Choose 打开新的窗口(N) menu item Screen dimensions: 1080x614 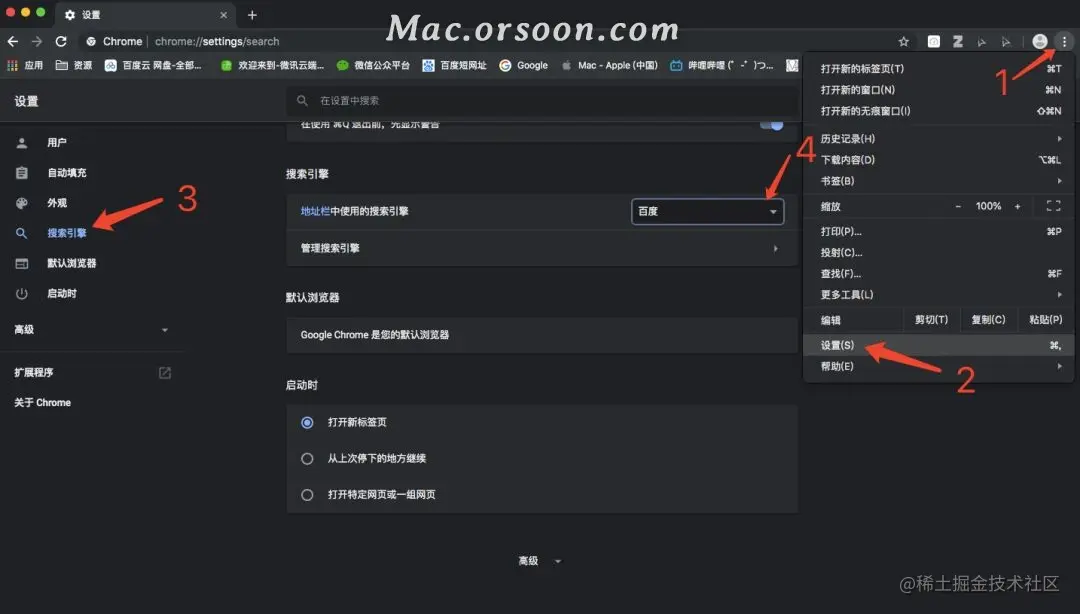point(938,90)
